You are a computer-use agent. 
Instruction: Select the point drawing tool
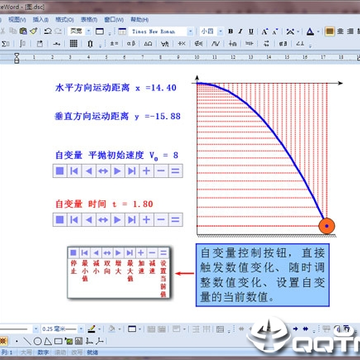pyautogui.click(x=17, y=341)
